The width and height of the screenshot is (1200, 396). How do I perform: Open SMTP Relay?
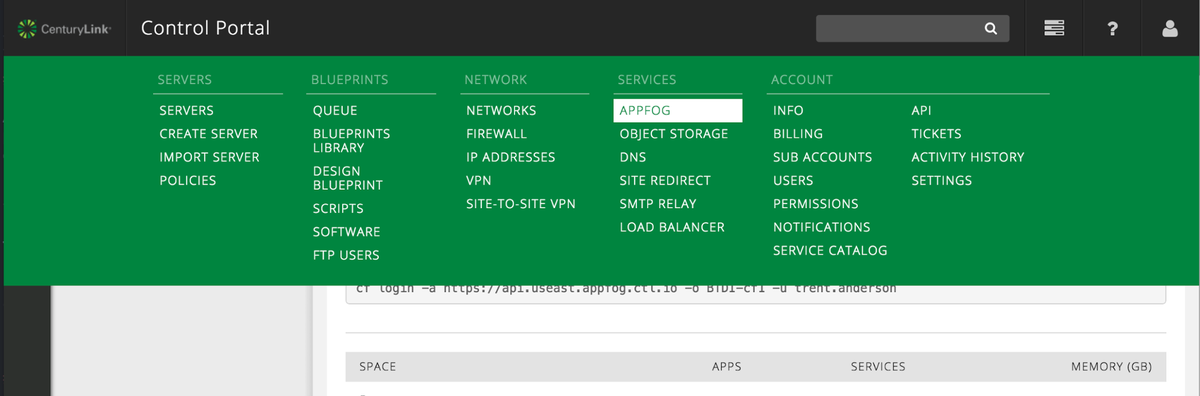[658, 204]
